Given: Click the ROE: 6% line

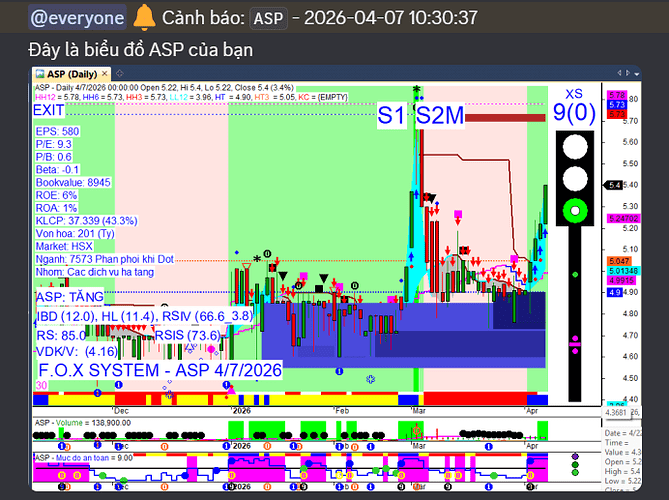Looking at the screenshot, I should pos(56,195).
